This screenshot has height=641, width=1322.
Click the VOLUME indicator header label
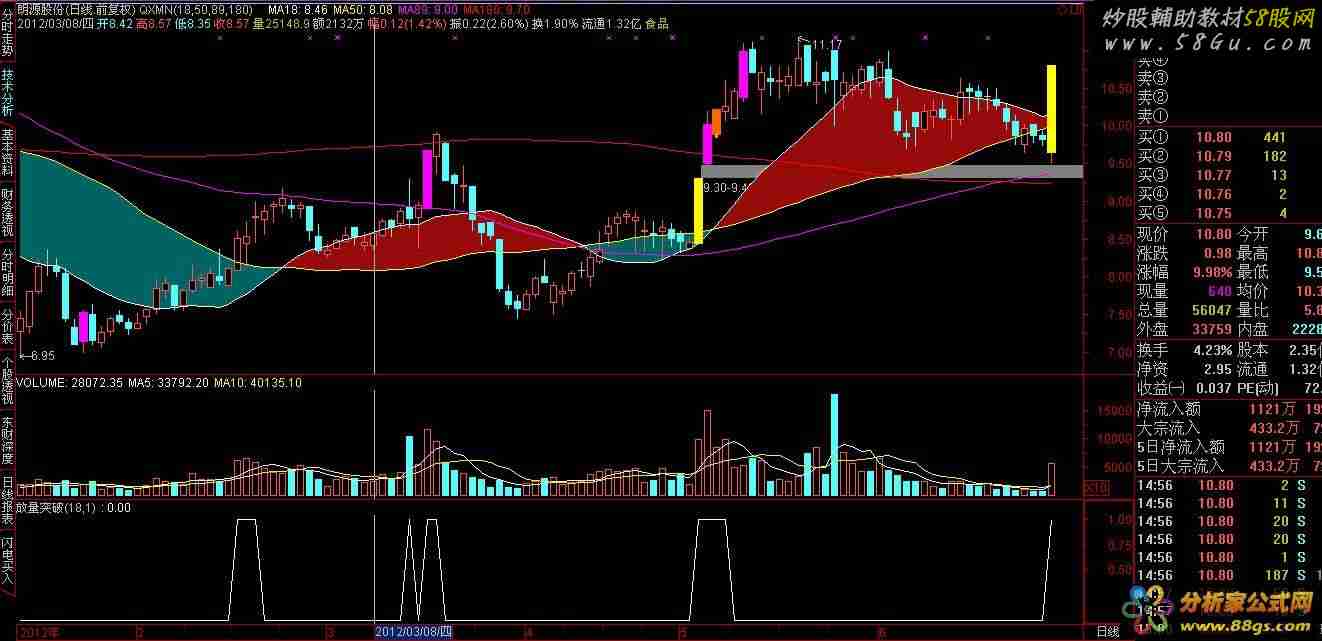click(41, 382)
